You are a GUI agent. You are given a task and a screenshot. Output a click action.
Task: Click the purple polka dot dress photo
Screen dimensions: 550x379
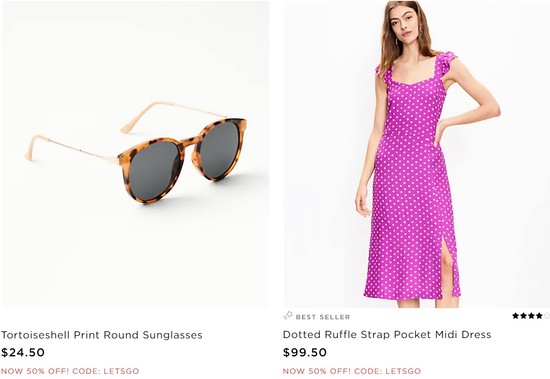click(x=417, y=154)
